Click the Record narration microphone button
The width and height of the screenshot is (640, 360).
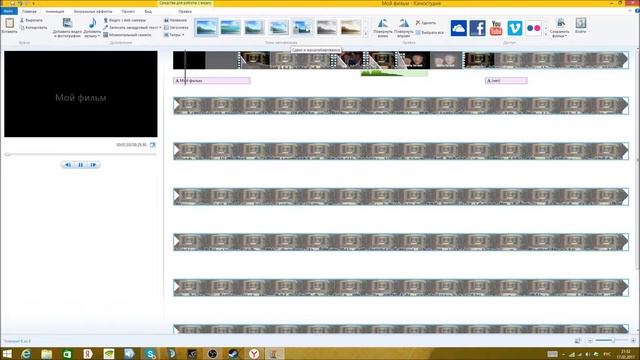point(131,27)
